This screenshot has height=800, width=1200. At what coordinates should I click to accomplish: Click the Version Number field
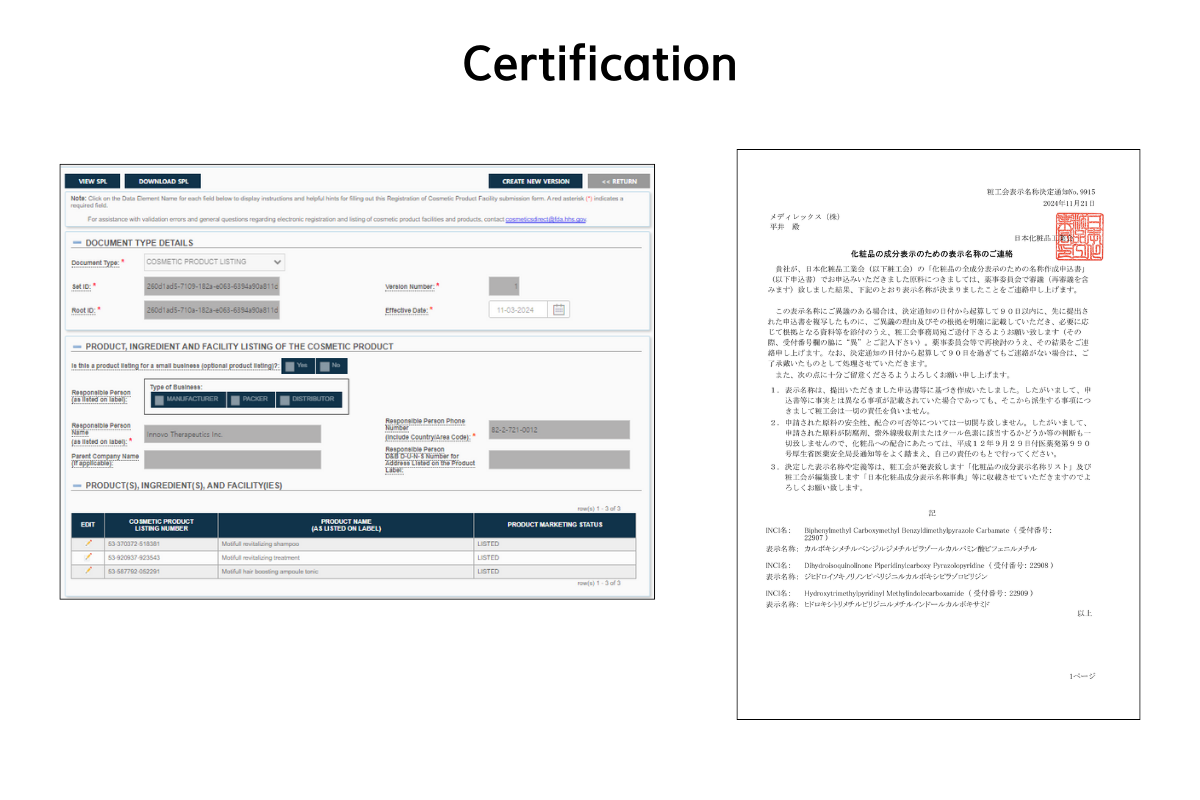tap(504, 286)
